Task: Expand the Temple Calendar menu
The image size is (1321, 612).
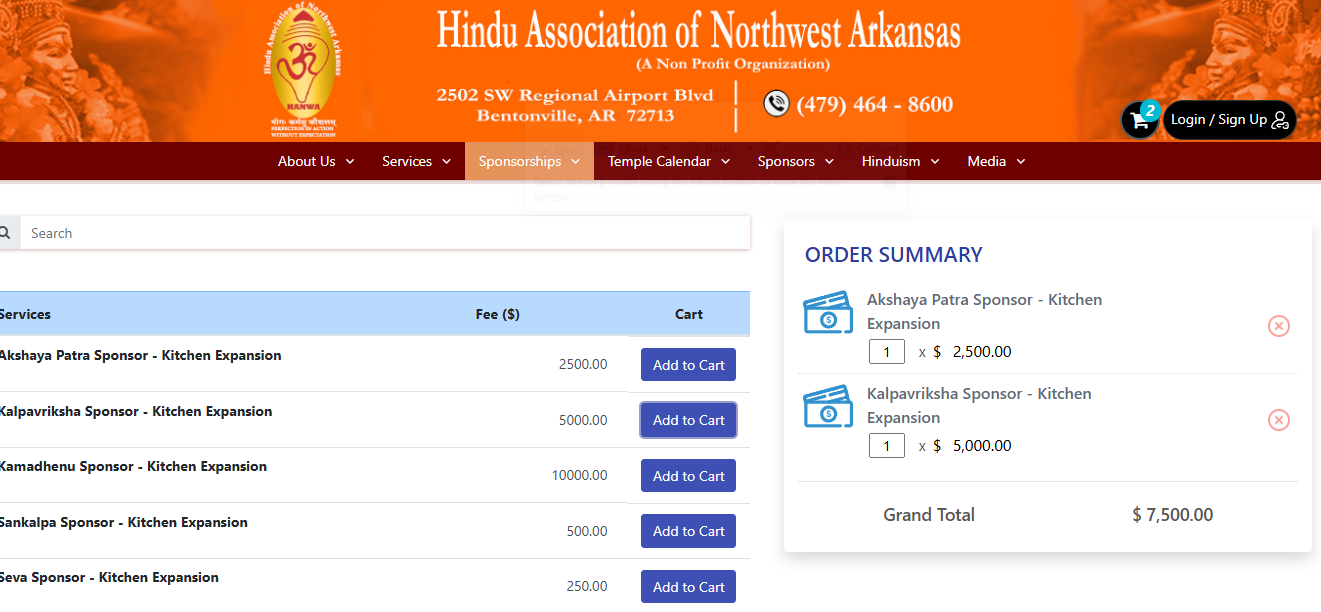Action: coord(669,161)
